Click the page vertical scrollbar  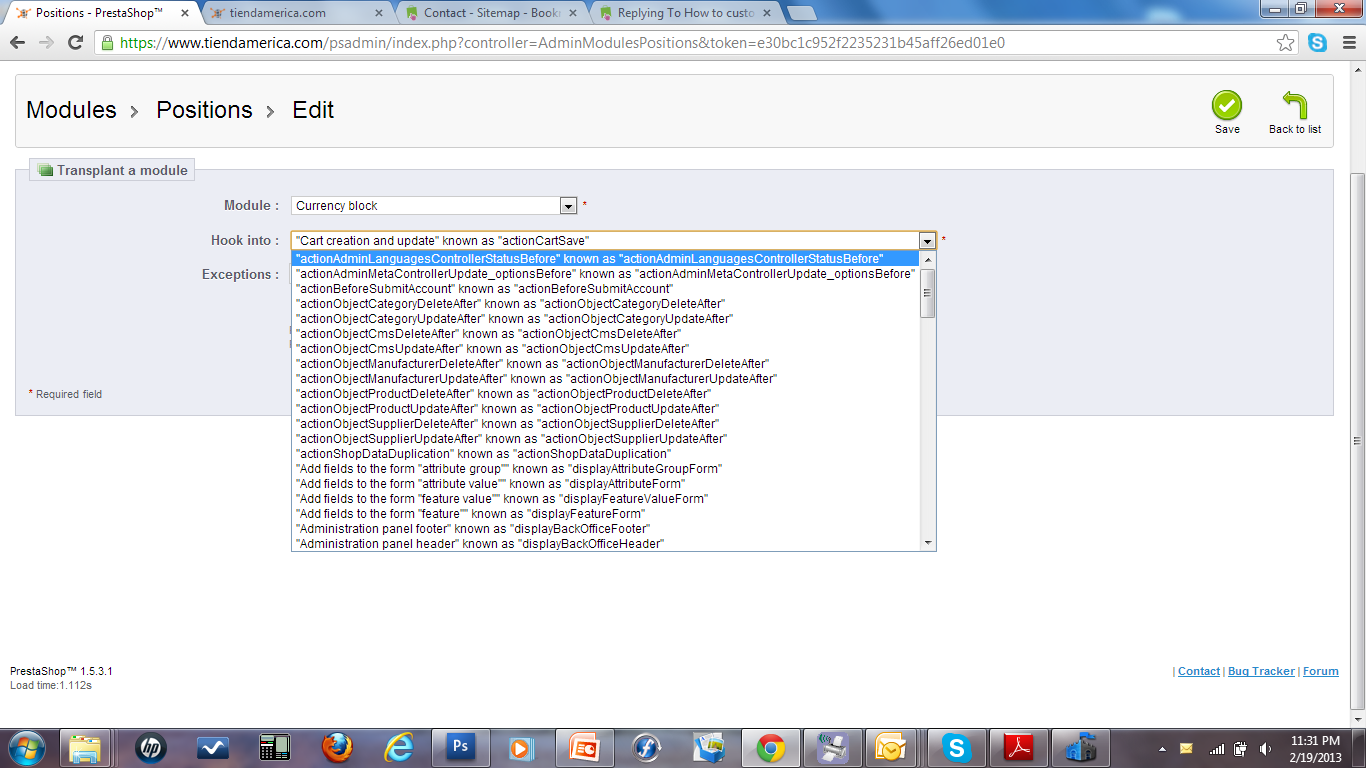click(1358, 443)
